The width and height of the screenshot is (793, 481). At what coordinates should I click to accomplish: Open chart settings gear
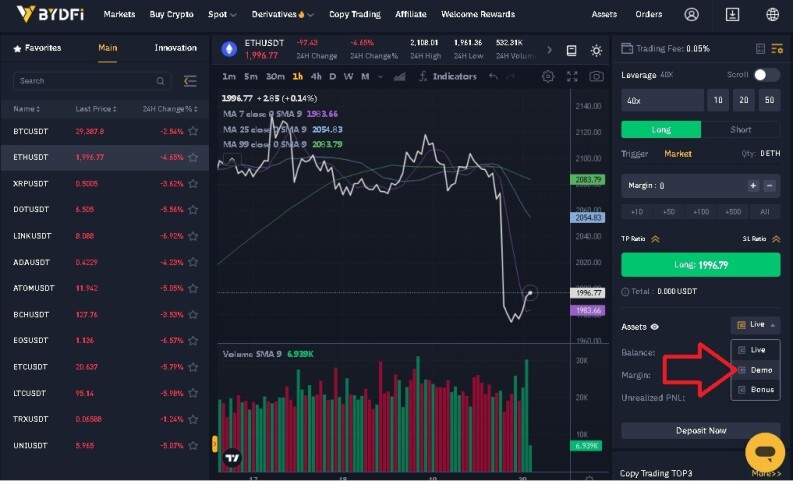548,76
